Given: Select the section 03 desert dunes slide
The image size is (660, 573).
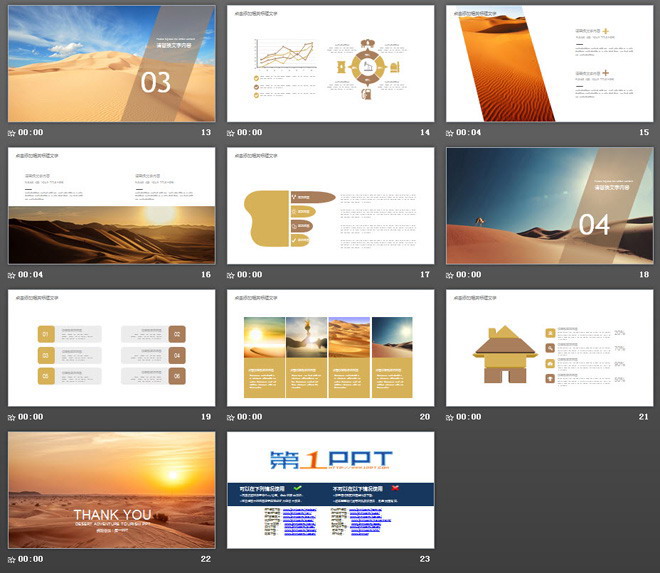Looking at the screenshot, I should click(x=111, y=63).
